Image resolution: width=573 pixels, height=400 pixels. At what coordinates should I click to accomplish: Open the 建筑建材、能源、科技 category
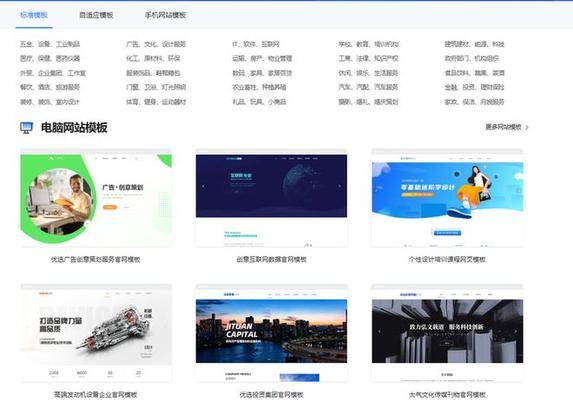pyautogui.click(x=474, y=44)
